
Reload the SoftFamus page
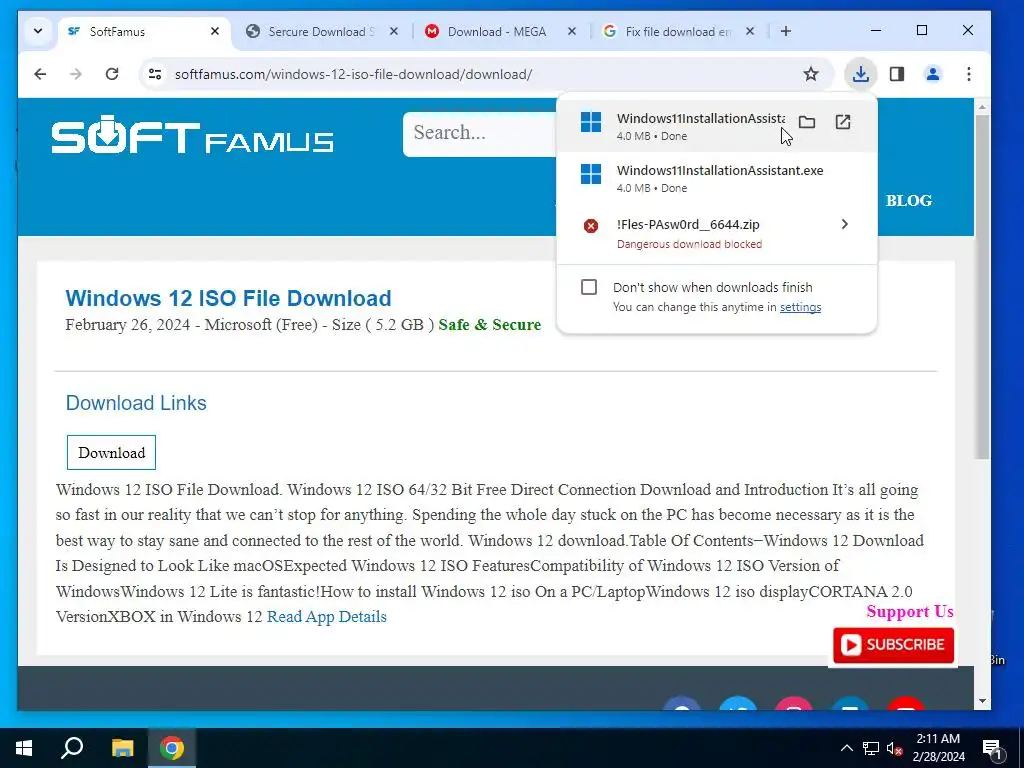(x=112, y=74)
